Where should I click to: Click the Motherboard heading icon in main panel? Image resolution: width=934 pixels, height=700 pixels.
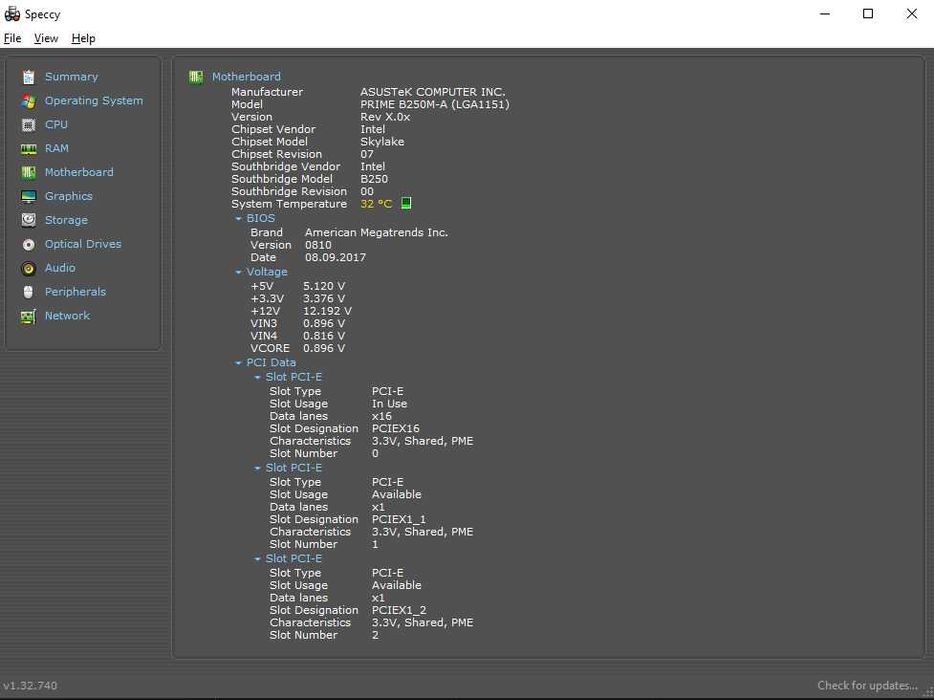tap(196, 77)
